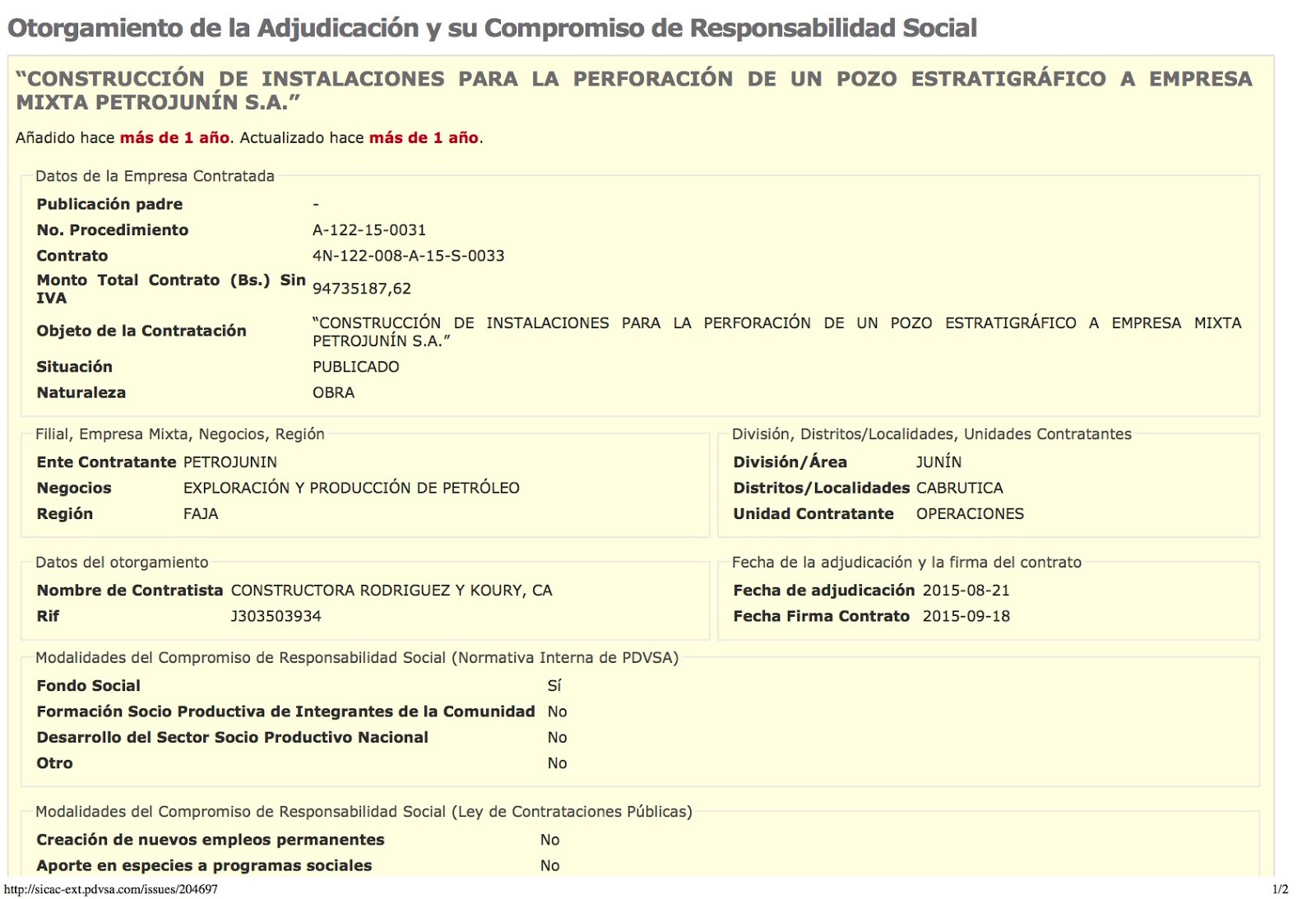Click the 'OBRA' Naturaleza value
Viewport: 1316px width, 899px height.
tap(333, 393)
